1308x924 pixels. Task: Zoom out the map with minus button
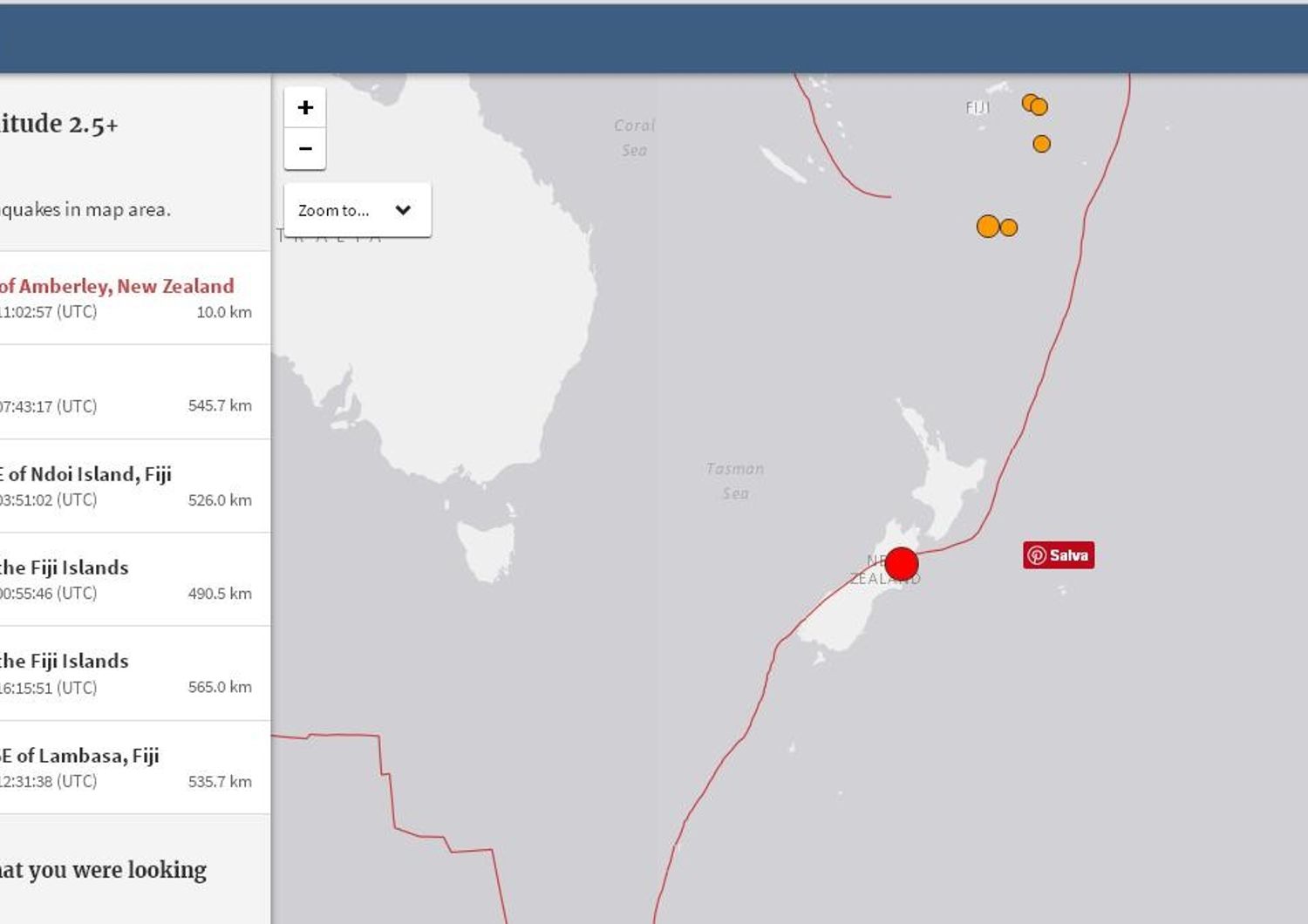coord(305,149)
